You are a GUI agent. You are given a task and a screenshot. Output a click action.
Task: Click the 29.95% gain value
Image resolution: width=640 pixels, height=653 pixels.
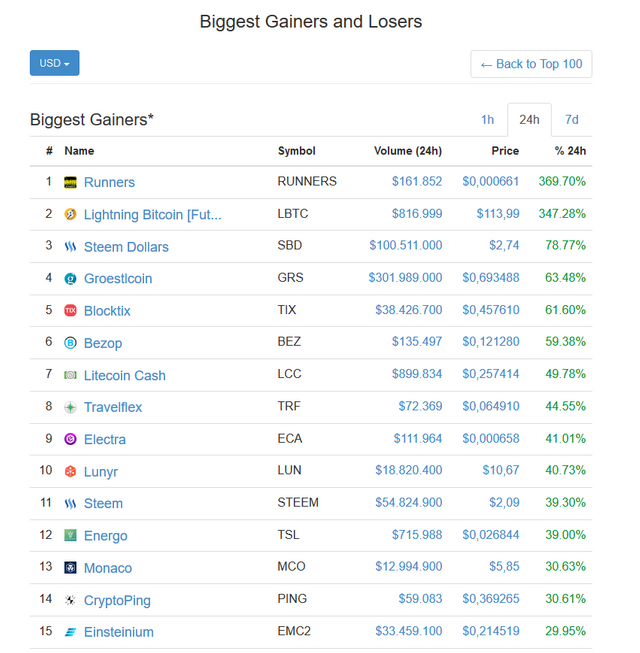click(565, 631)
